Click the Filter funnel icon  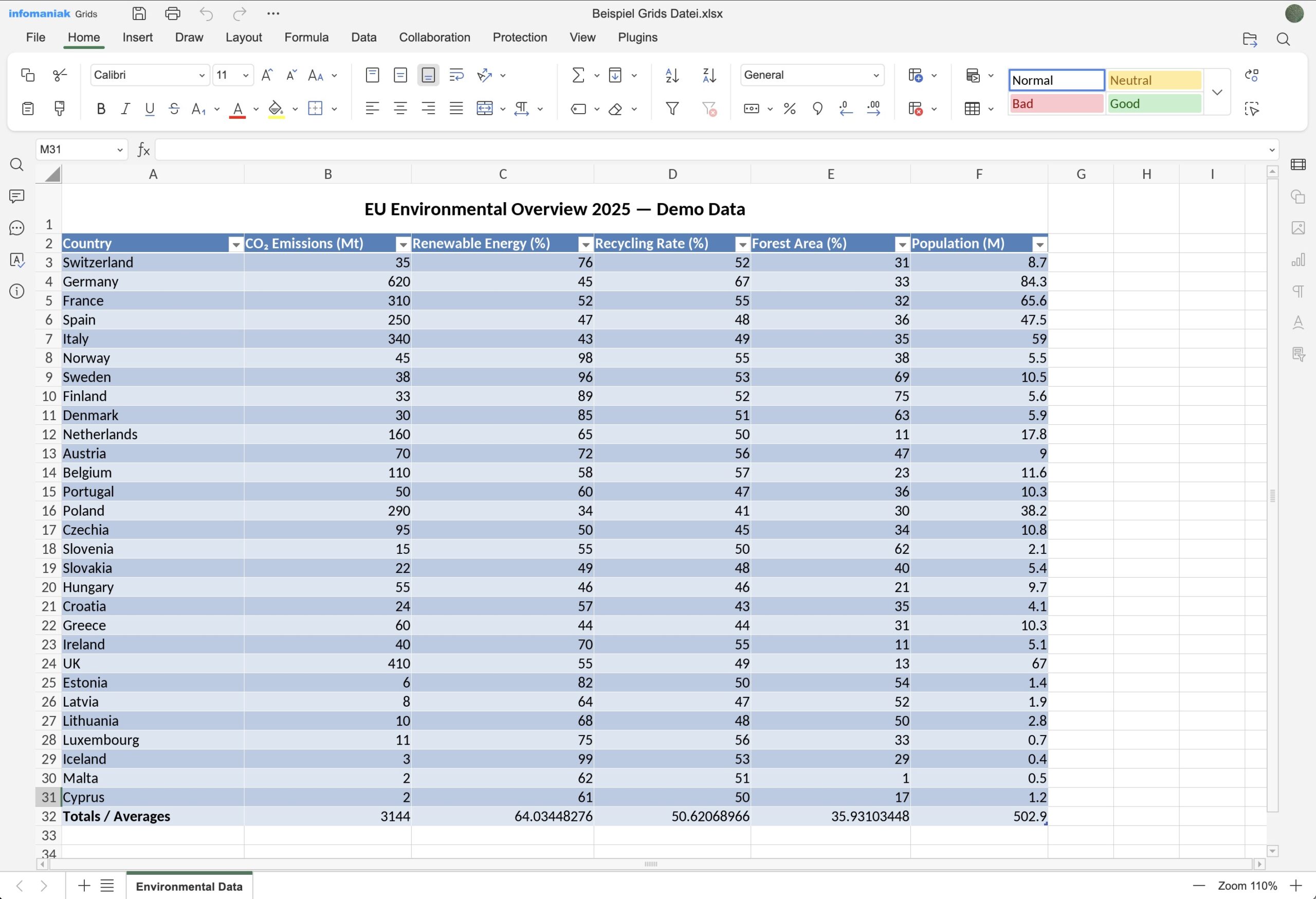(671, 109)
